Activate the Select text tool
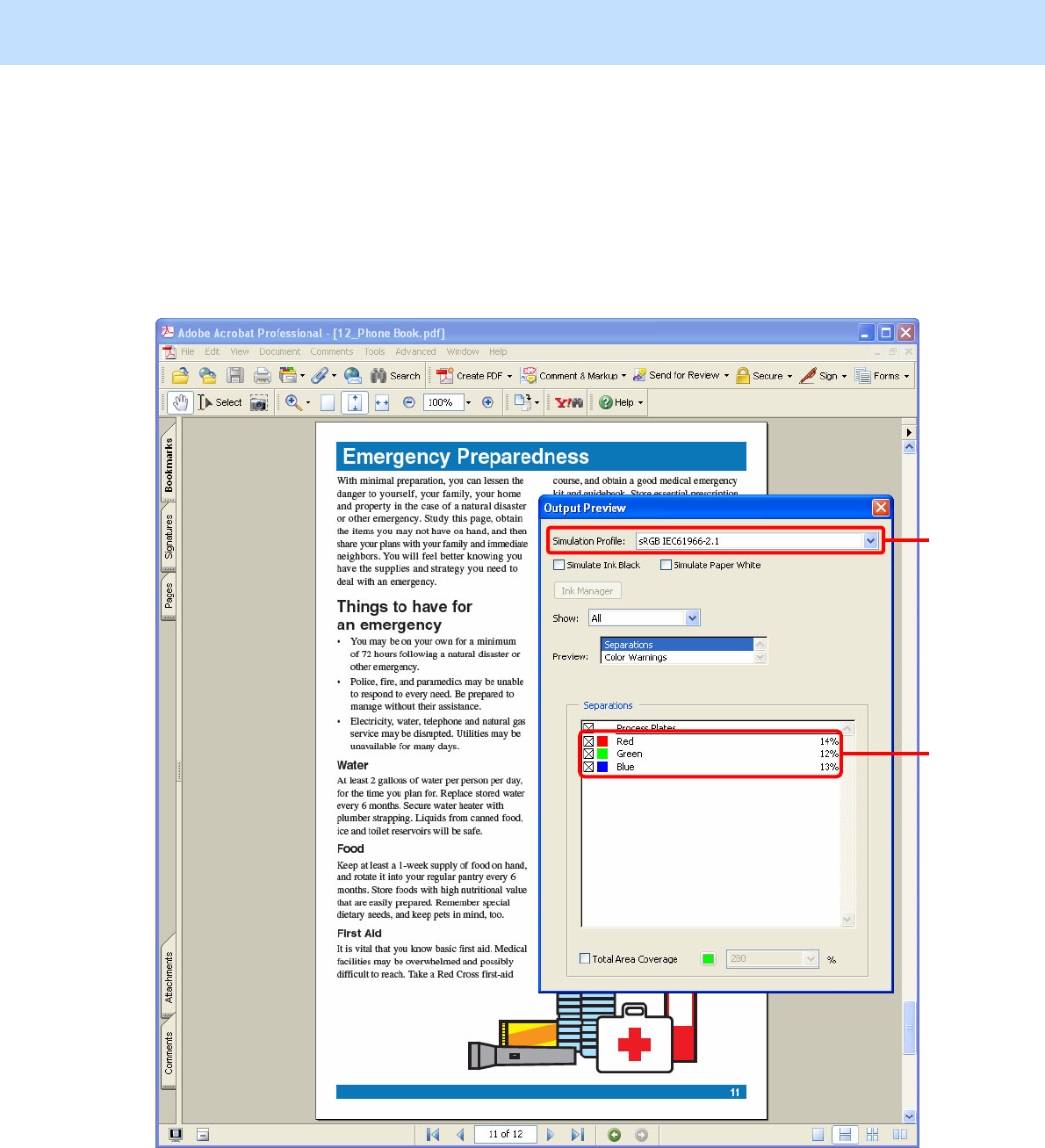The height and width of the screenshot is (1148, 1045). pyautogui.click(x=220, y=402)
